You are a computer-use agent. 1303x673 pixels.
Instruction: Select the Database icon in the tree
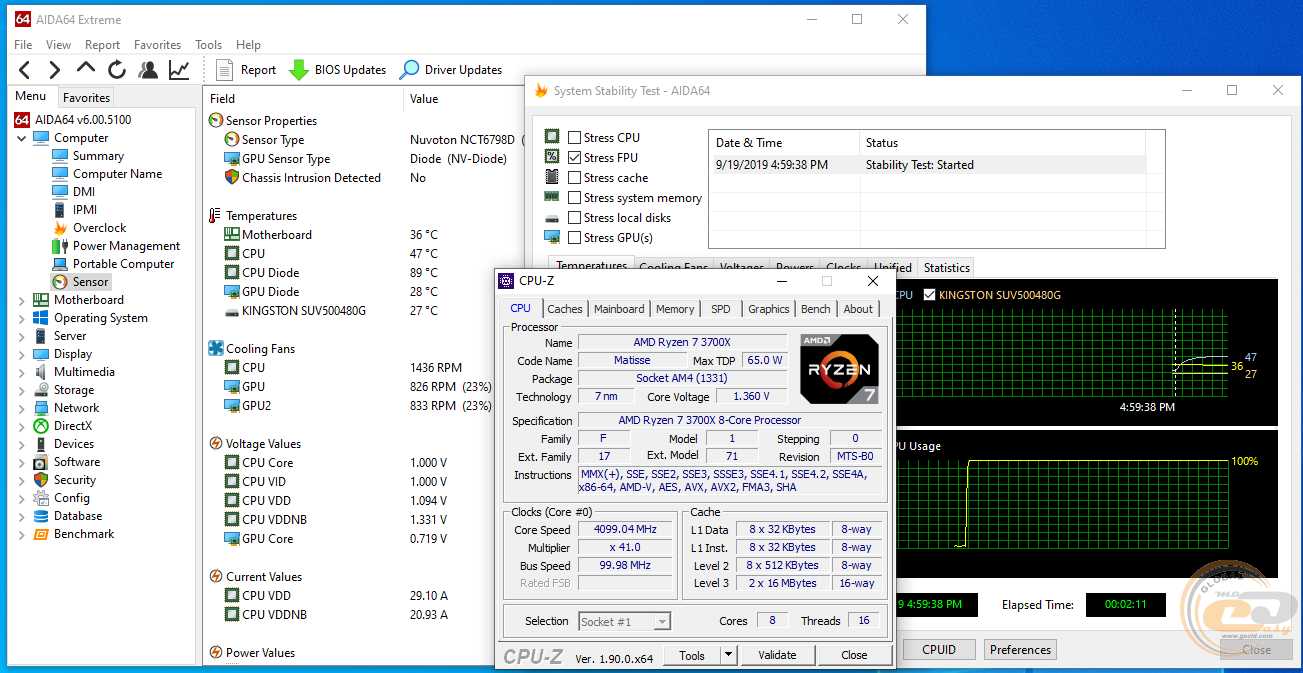(x=41, y=516)
